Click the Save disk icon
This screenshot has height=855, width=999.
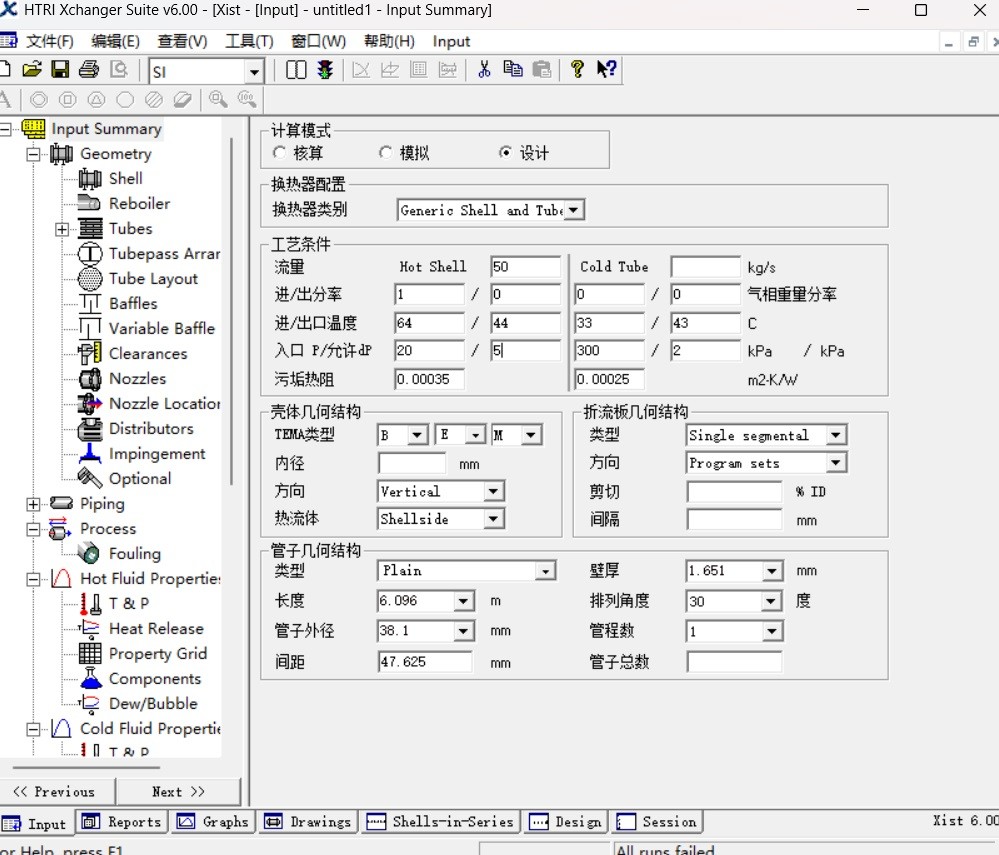[60, 69]
